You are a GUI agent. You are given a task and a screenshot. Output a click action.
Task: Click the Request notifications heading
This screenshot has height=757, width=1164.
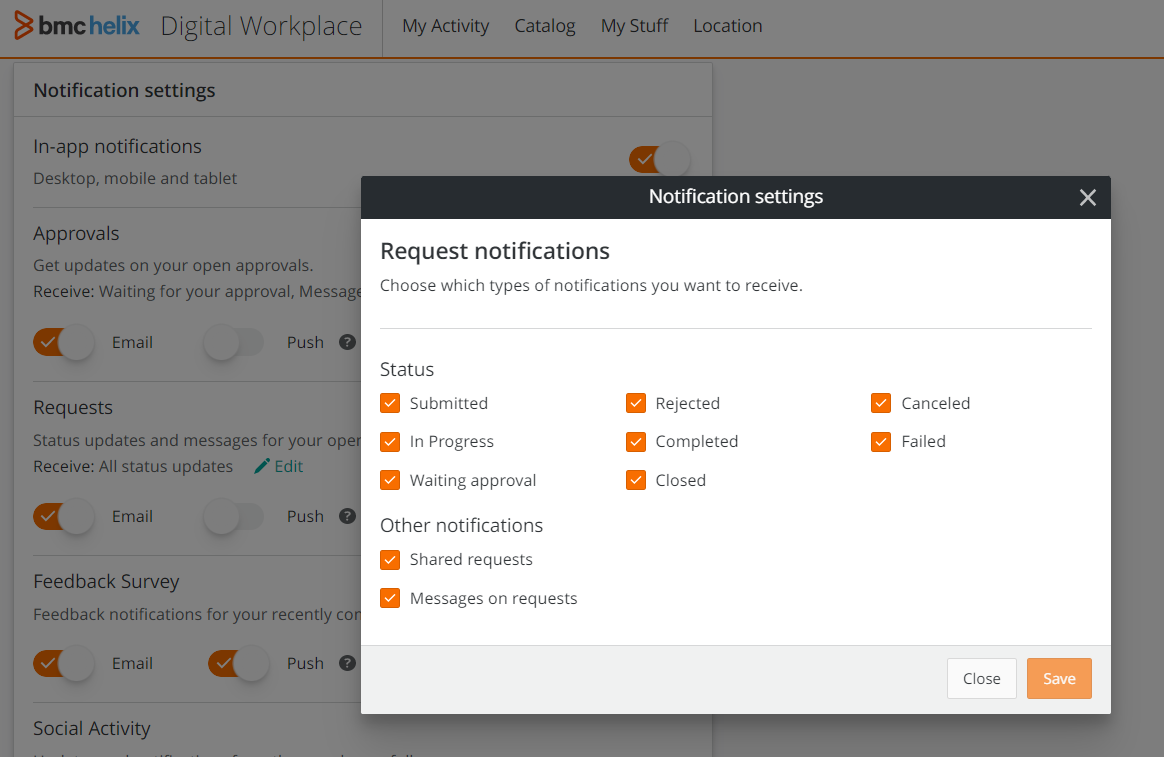pyautogui.click(x=494, y=251)
